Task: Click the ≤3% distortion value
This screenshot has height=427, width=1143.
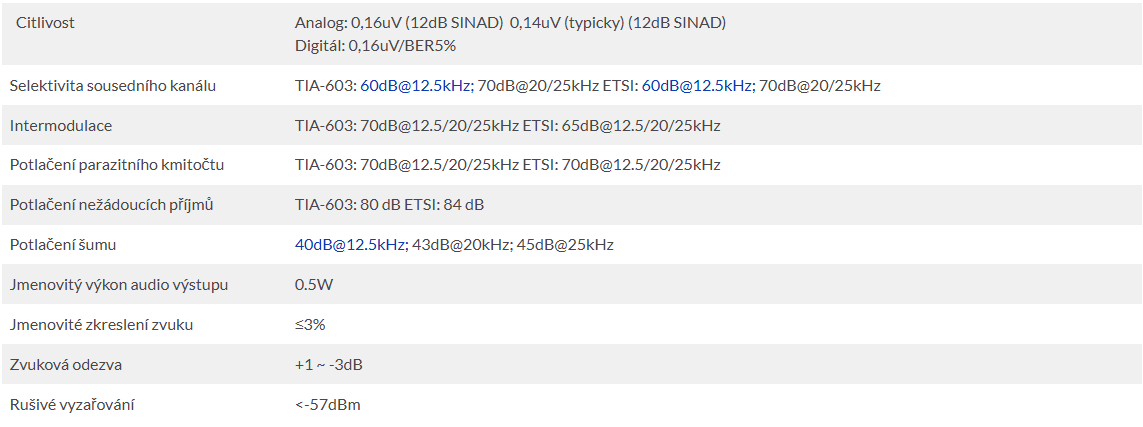Action: tap(310, 325)
